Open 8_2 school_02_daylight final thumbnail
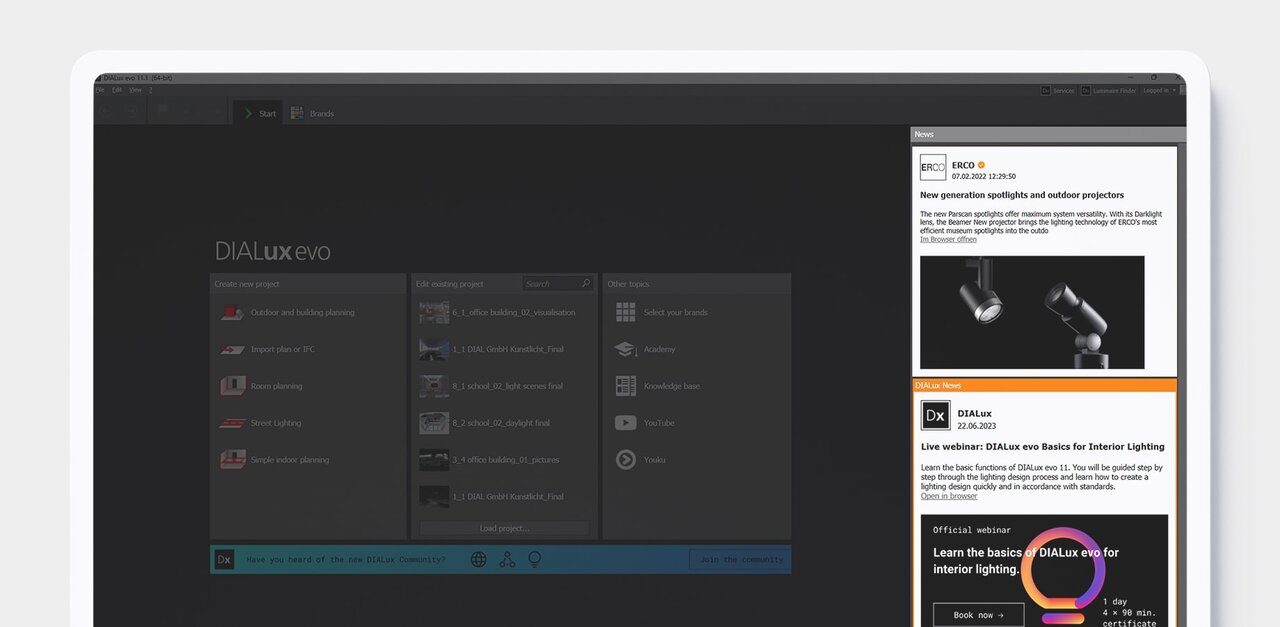The image size is (1280, 627). pos(434,423)
